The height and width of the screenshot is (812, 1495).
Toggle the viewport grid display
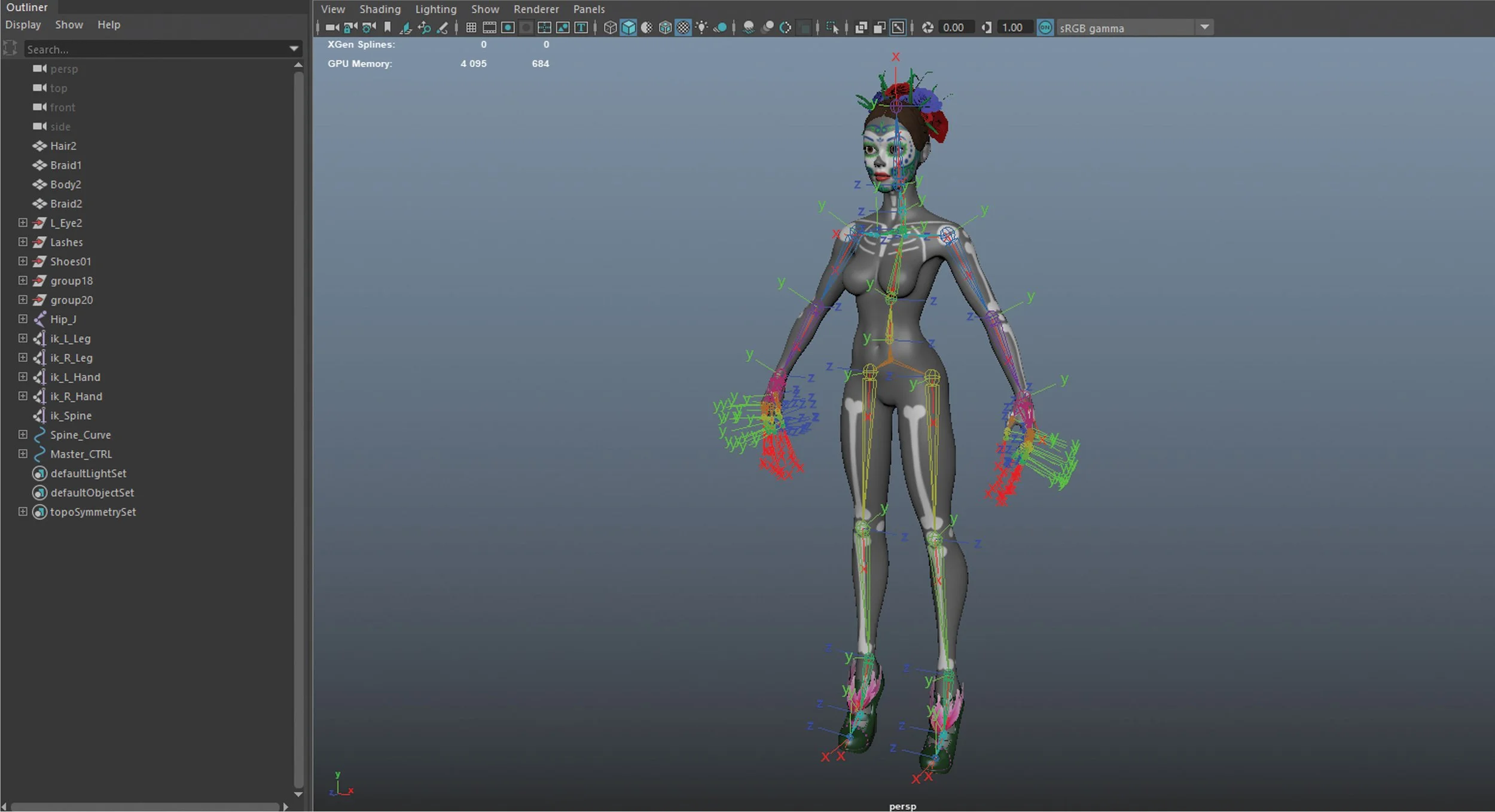click(x=471, y=28)
